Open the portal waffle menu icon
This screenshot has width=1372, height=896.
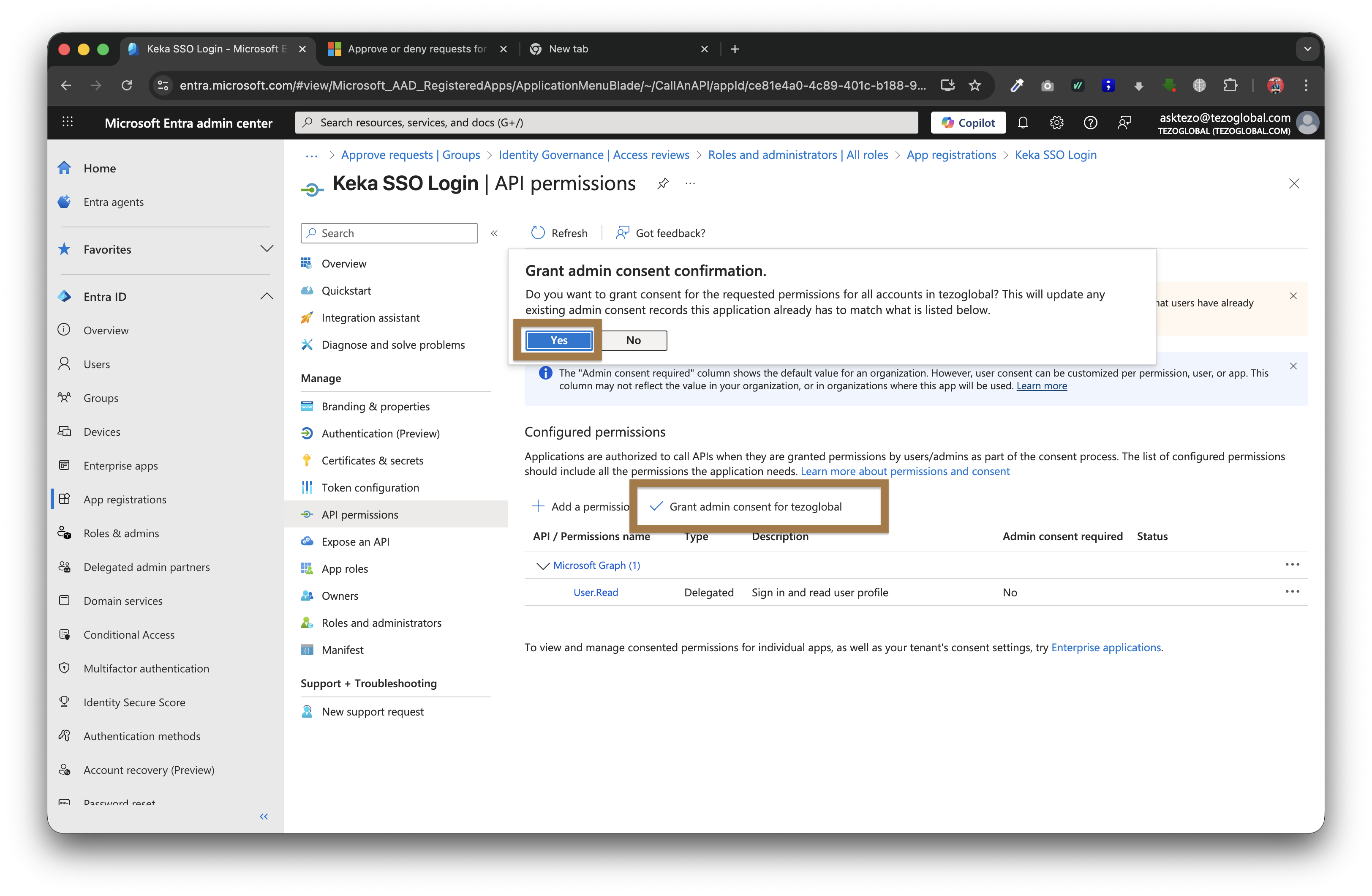point(68,122)
